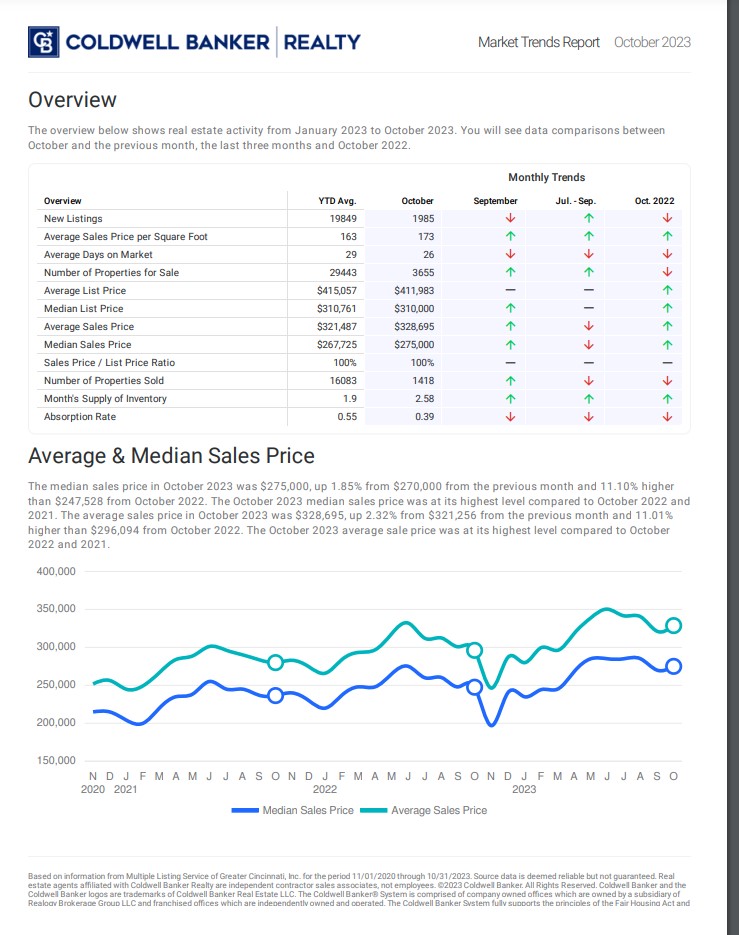Click Average Sales Price per Square Foot September arrow
The width and height of the screenshot is (739, 935).
click(510, 236)
